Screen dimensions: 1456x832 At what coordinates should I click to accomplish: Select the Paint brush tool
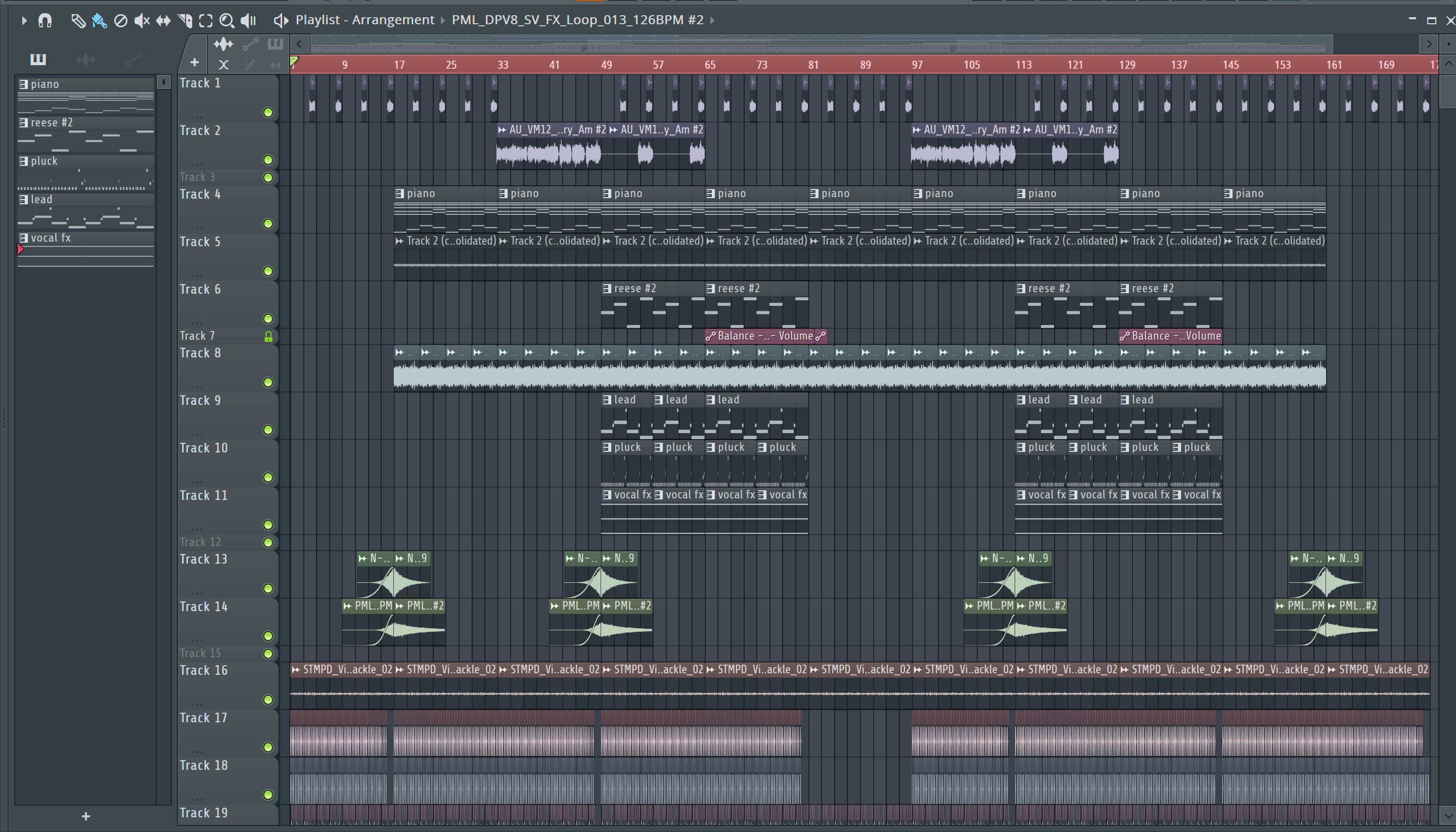(99, 21)
